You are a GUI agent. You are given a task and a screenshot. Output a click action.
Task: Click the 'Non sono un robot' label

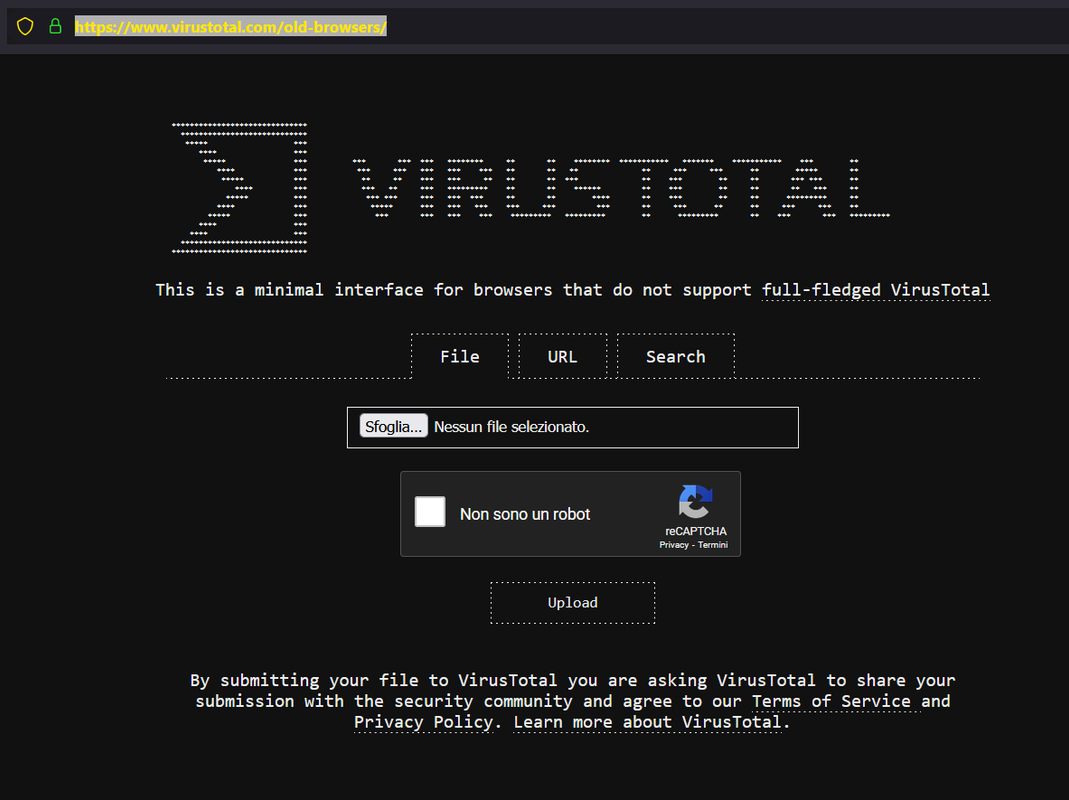(x=525, y=514)
